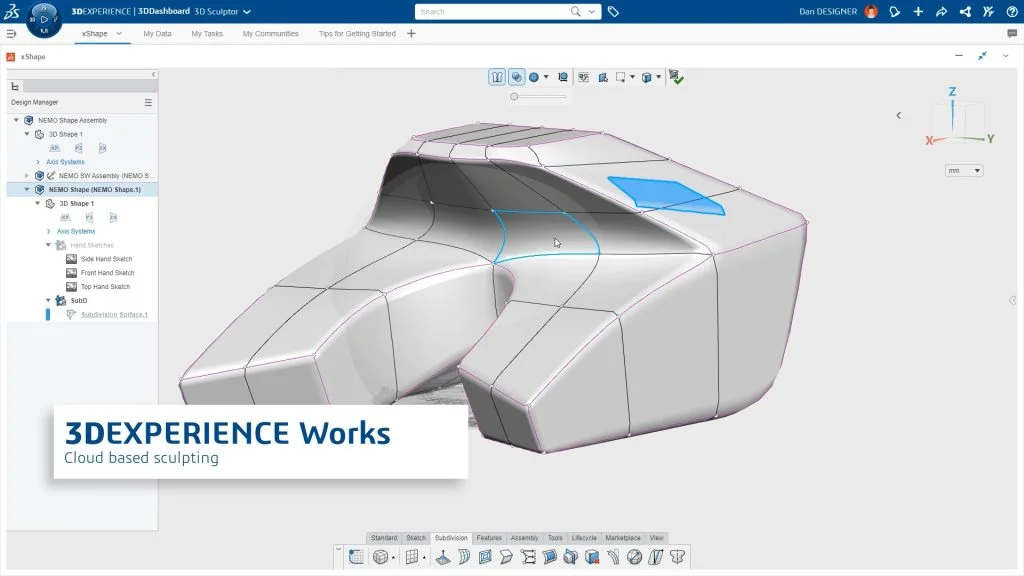The width and height of the screenshot is (1024, 576).
Task: Click the tag icon beside the search bar
Action: click(x=613, y=12)
